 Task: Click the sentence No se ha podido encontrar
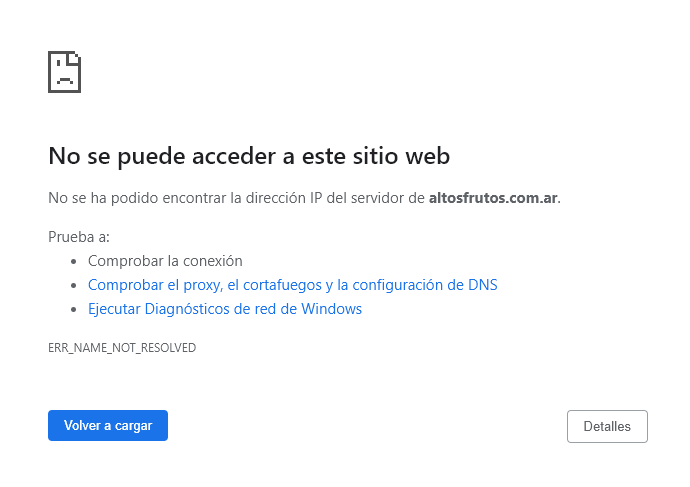click(305, 198)
